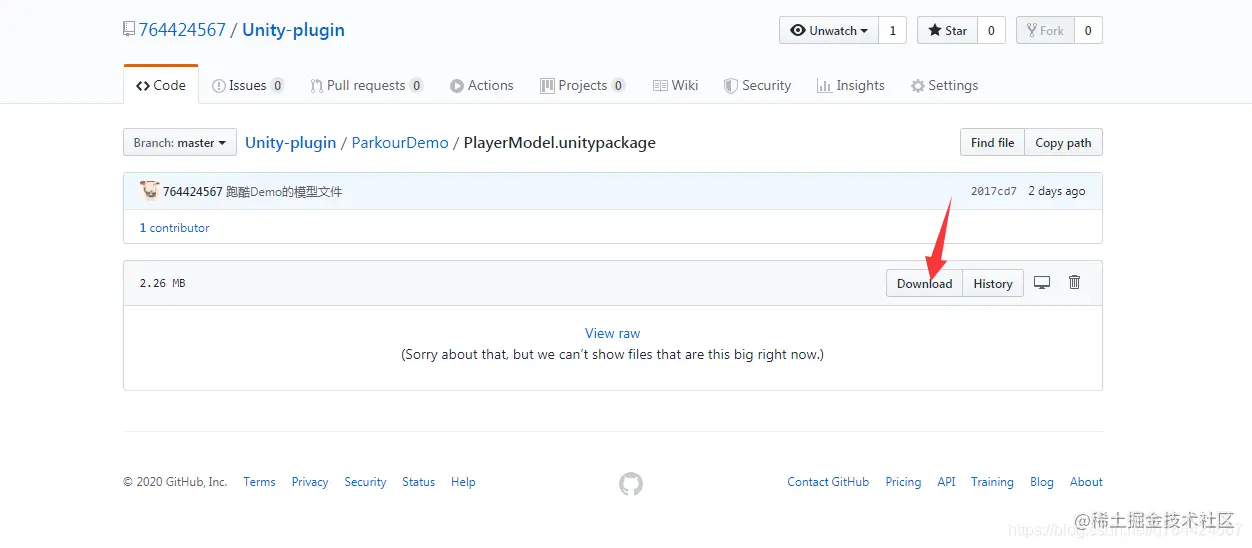Open the Training footer link
The height and width of the screenshot is (548, 1252).
[x=992, y=482]
